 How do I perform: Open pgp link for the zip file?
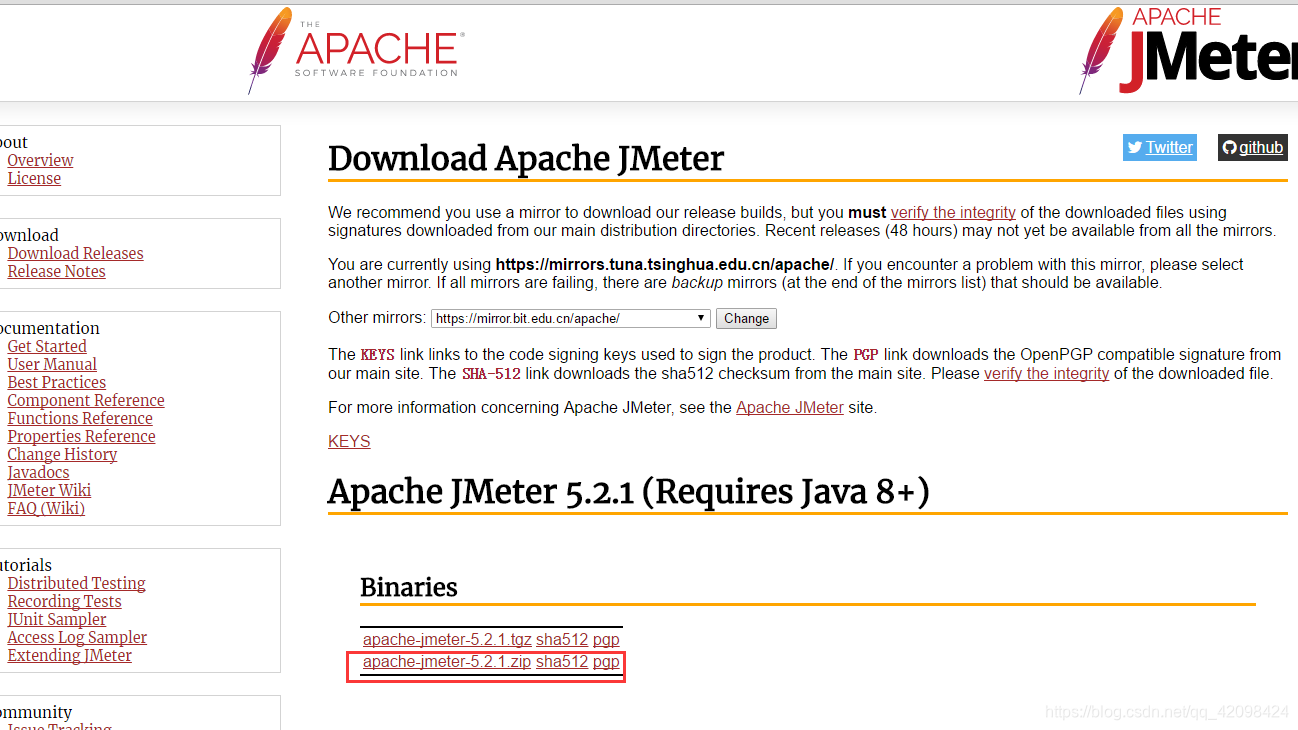[x=606, y=662]
